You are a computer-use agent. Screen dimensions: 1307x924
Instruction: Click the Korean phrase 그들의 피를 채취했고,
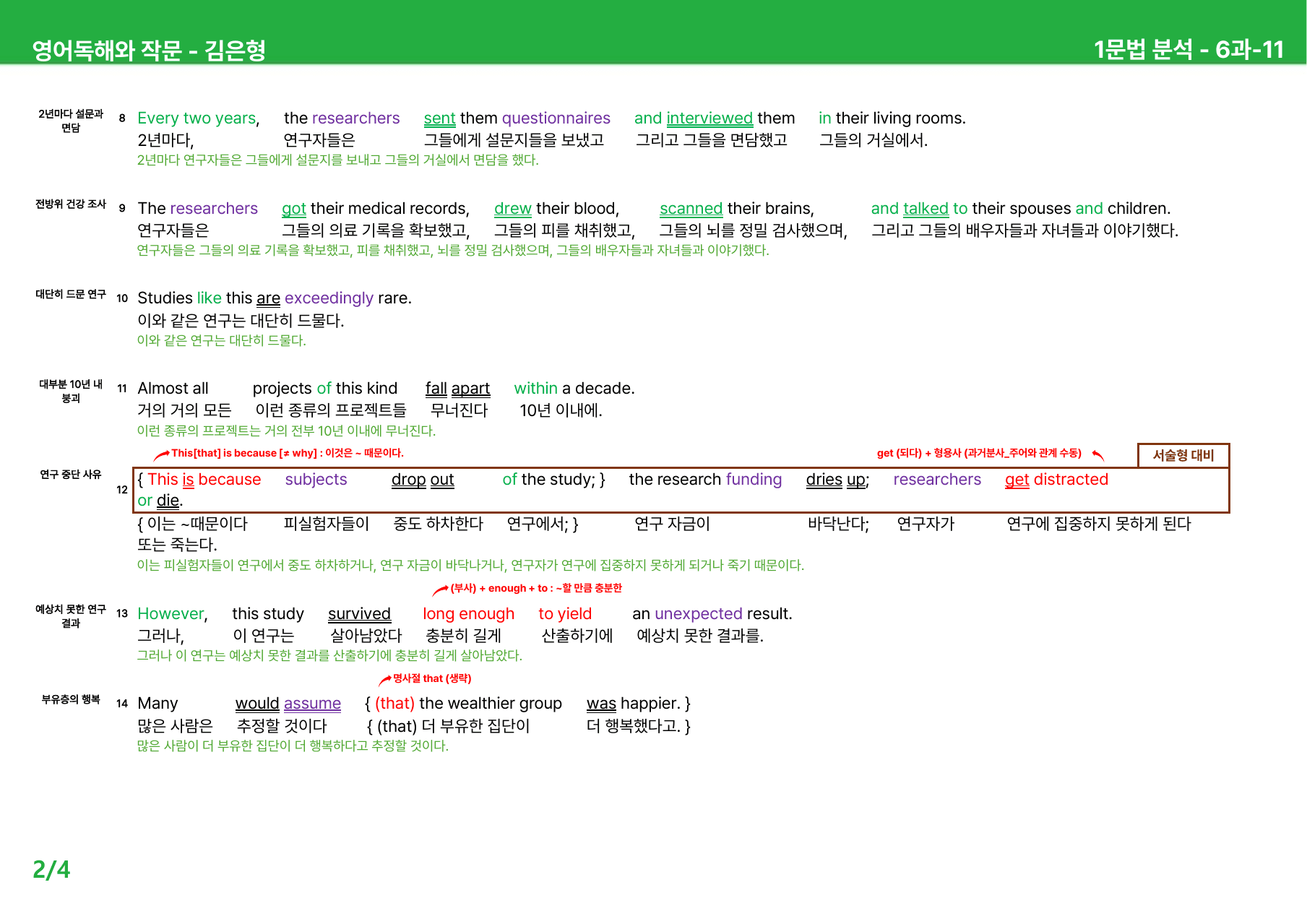click(564, 230)
